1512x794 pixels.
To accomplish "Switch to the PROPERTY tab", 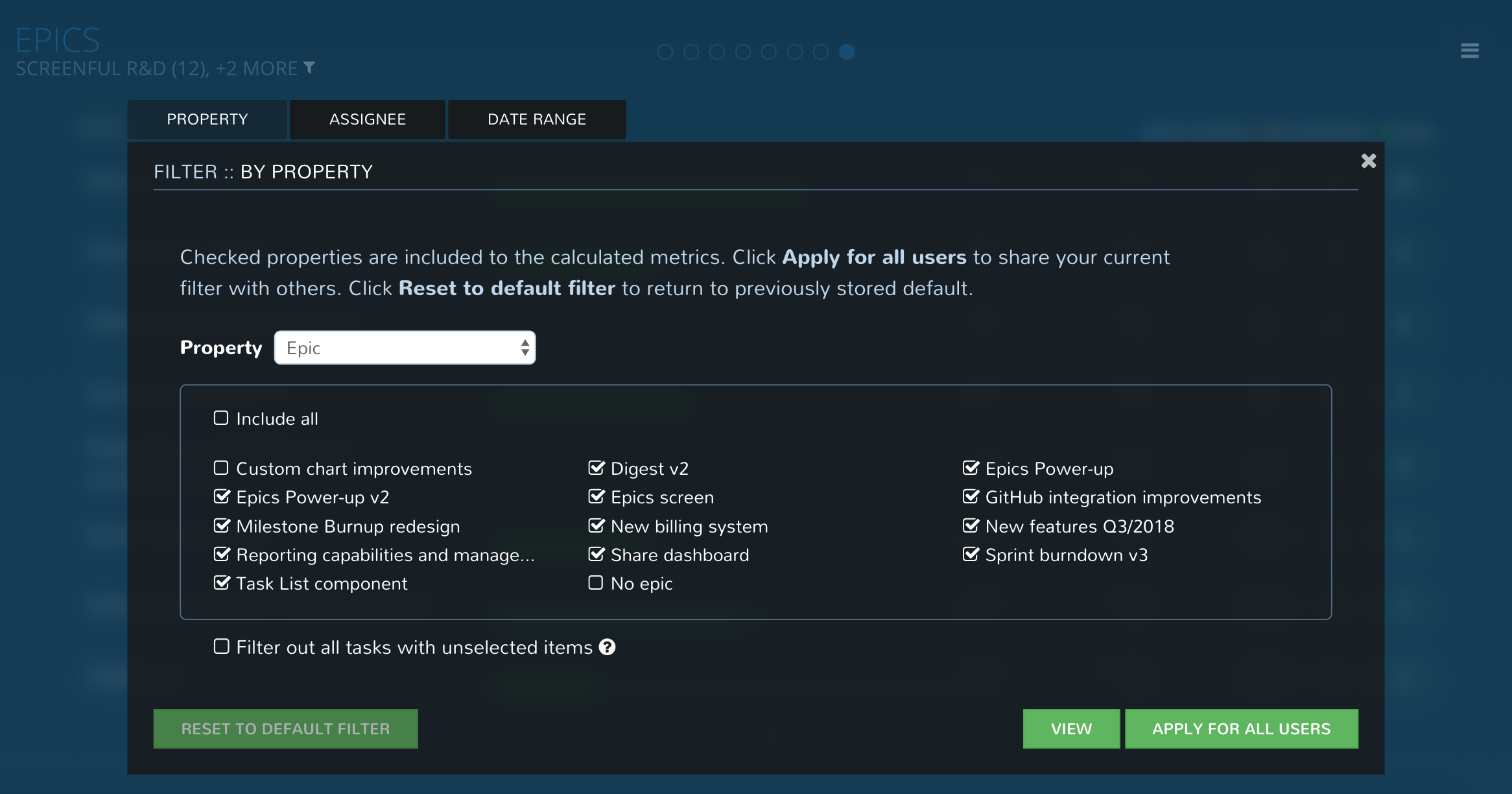I will [x=207, y=119].
